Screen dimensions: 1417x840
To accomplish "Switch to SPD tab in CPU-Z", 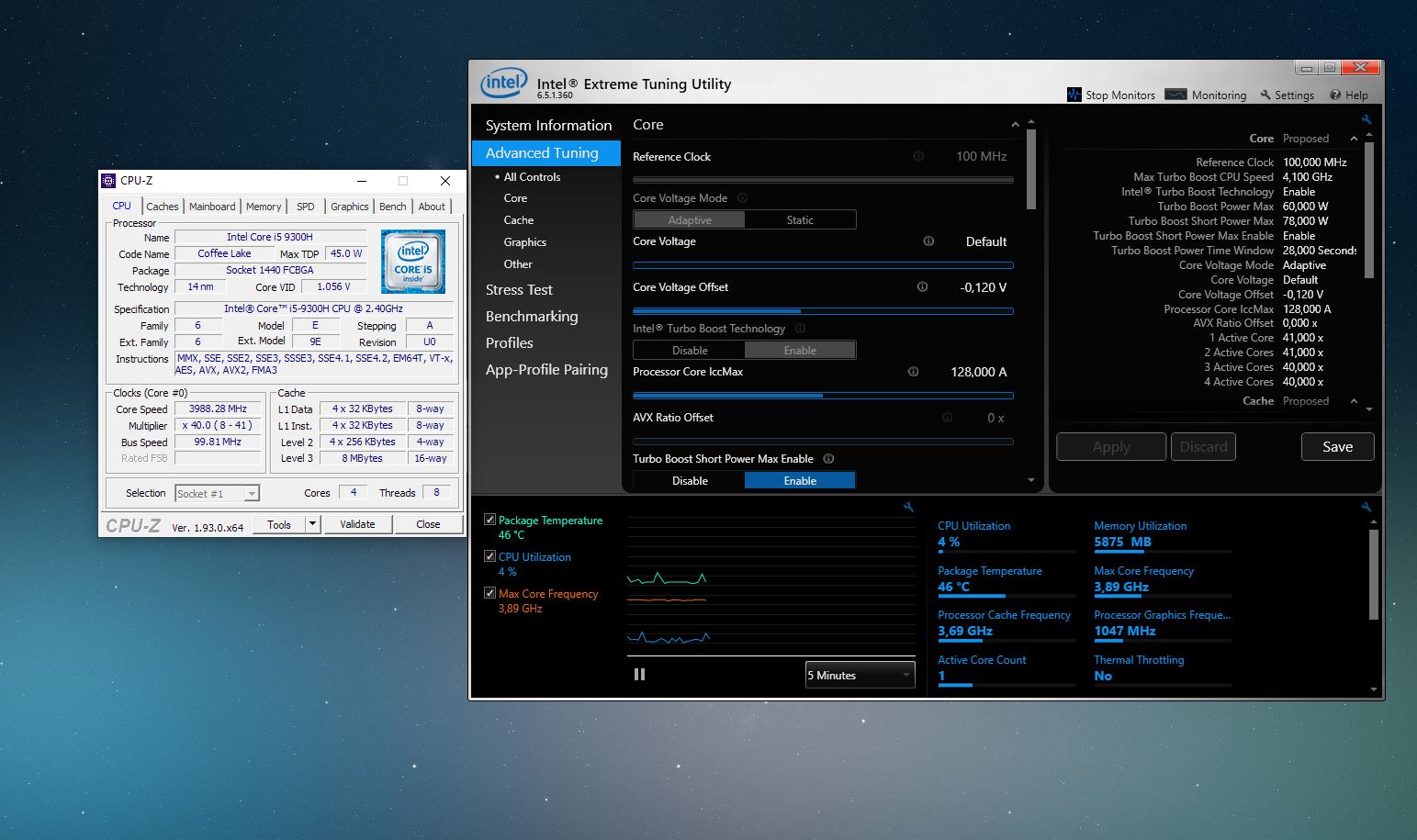I will pyautogui.click(x=306, y=207).
